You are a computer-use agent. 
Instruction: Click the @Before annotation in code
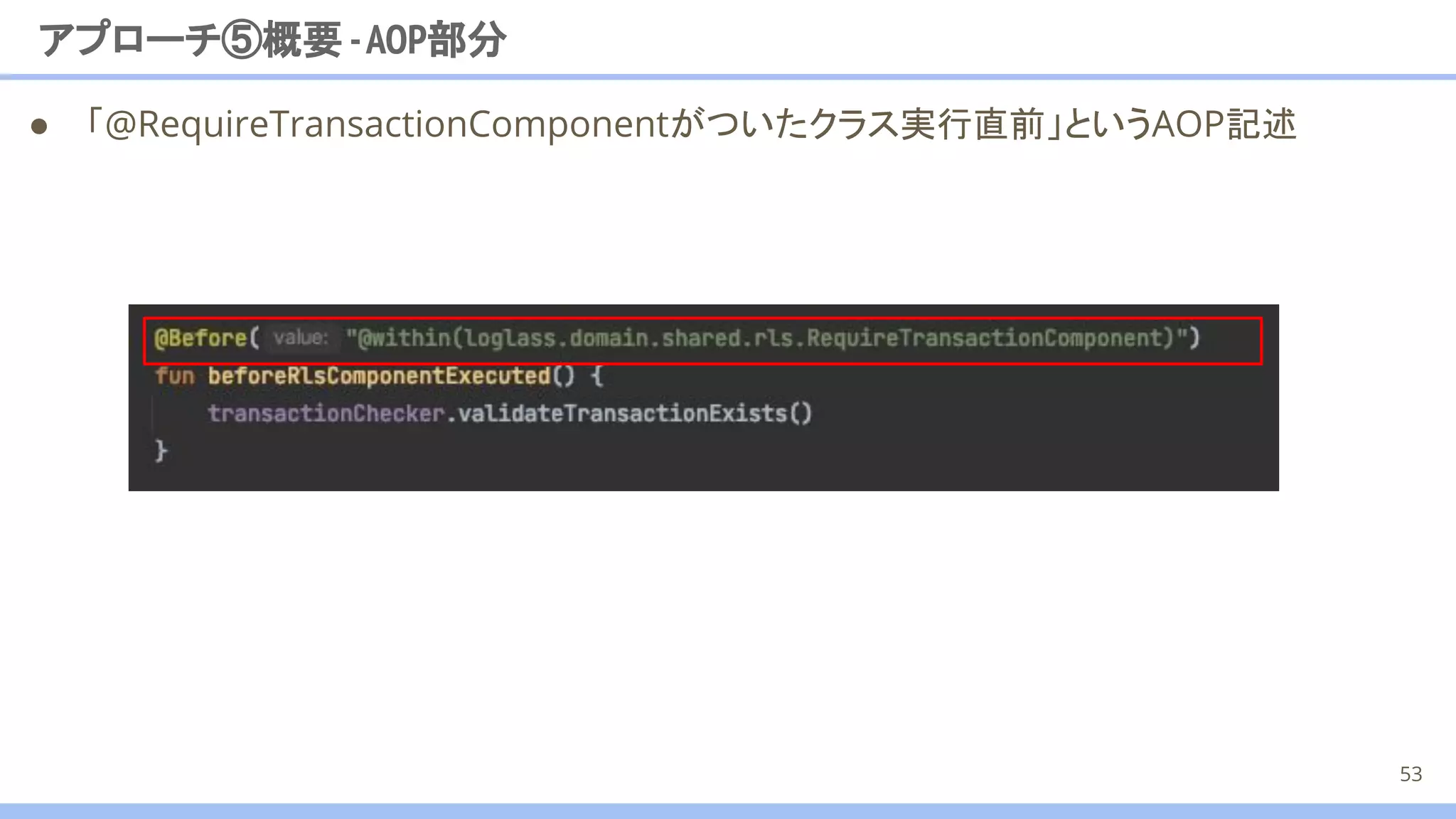click(200, 338)
